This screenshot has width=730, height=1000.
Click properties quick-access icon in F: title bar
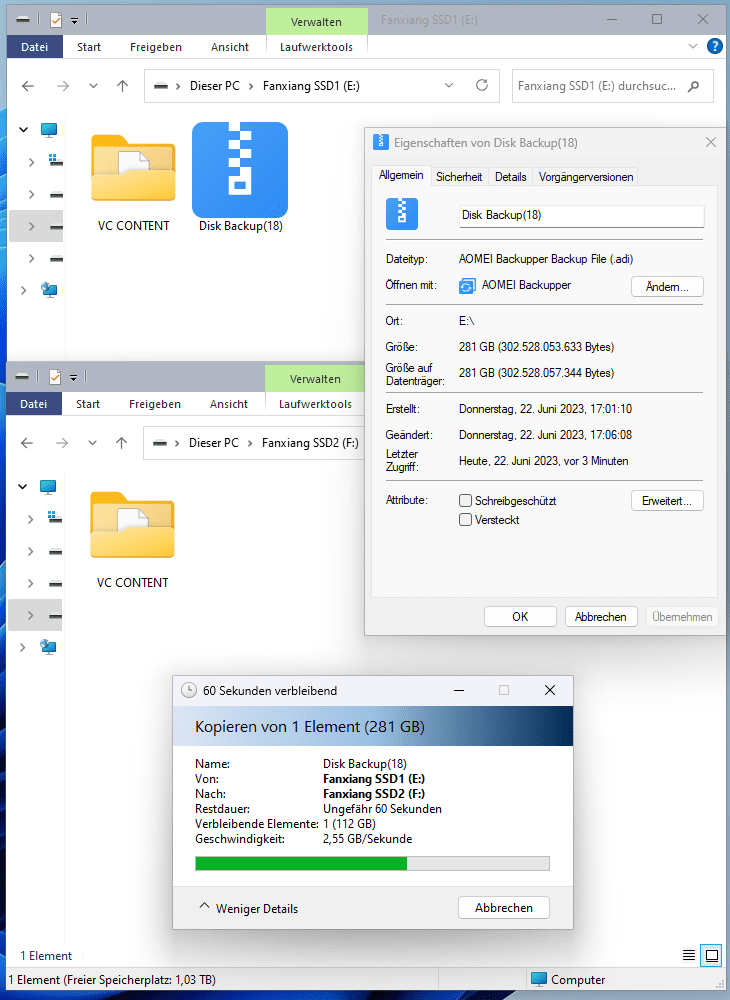55,378
